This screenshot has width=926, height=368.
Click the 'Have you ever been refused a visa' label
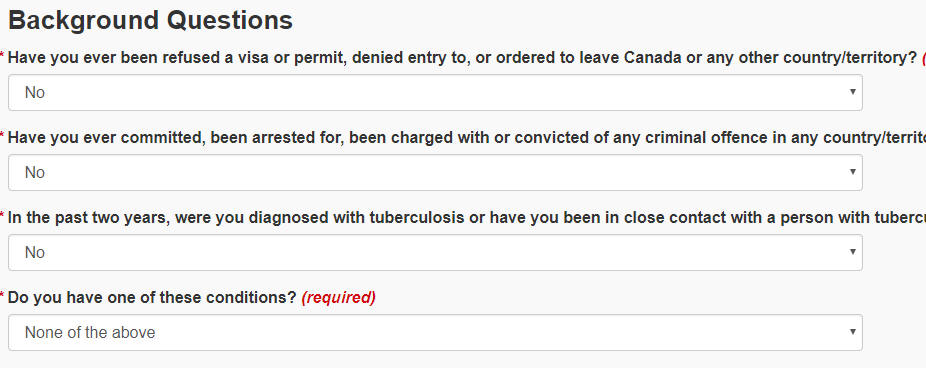[x=462, y=58]
